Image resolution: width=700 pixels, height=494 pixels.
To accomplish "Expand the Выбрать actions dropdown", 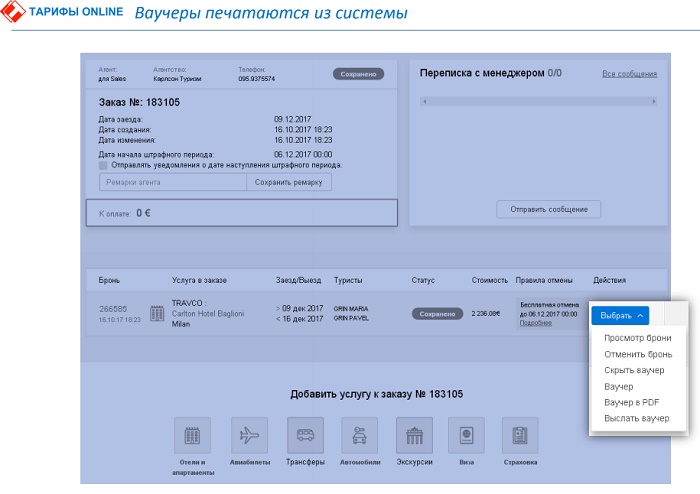I will 621,315.
